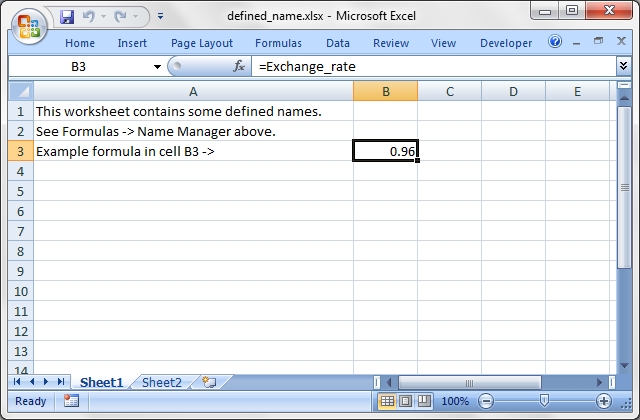Screen dimensions: 640x420
Task: Open Excel Help question mark icon
Action: (555, 41)
